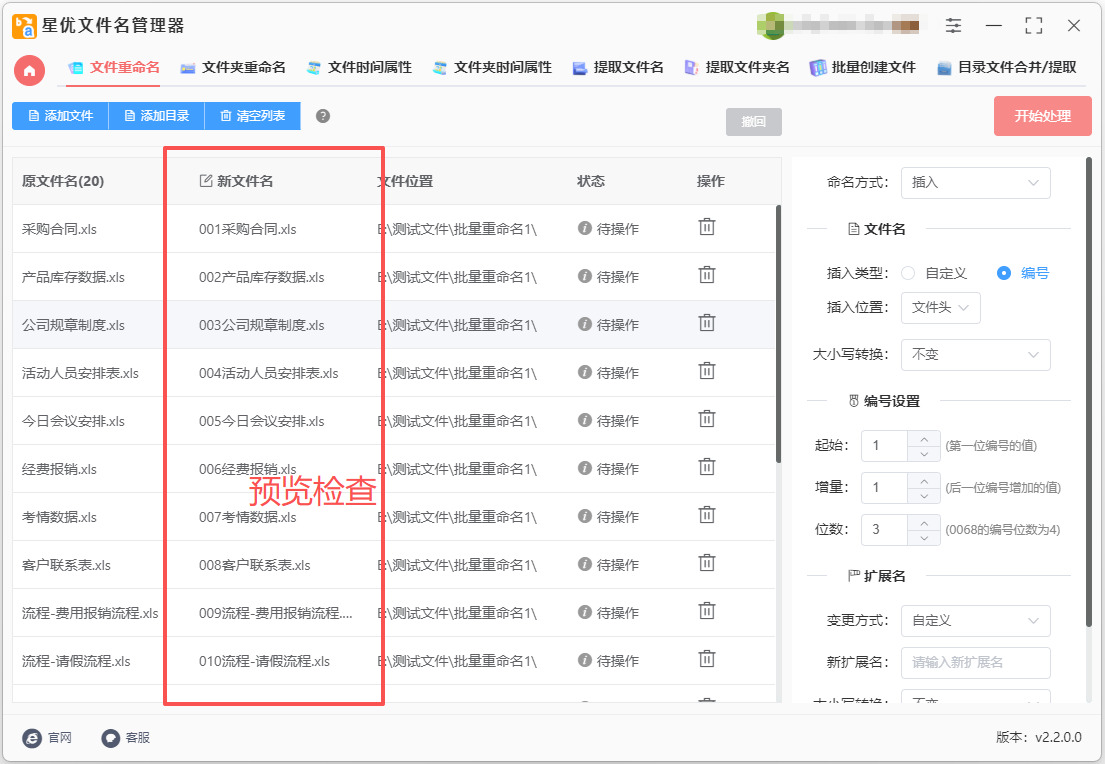Click status info icon for 公司规章制度.xls
The height and width of the screenshot is (764, 1105).
click(584, 324)
